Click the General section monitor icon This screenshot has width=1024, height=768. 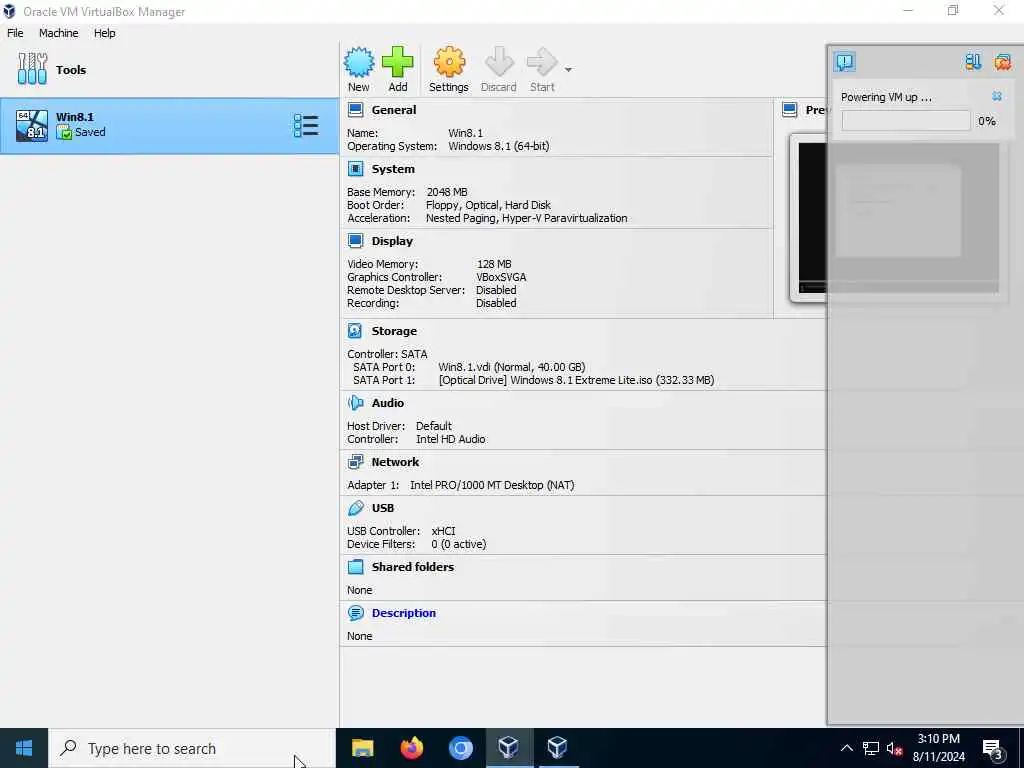[x=355, y=110]
